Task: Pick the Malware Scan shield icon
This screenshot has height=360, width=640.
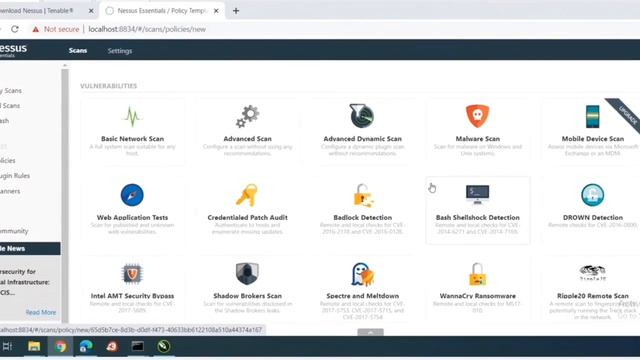Action: pyautogui.click(x=478, y=116)
